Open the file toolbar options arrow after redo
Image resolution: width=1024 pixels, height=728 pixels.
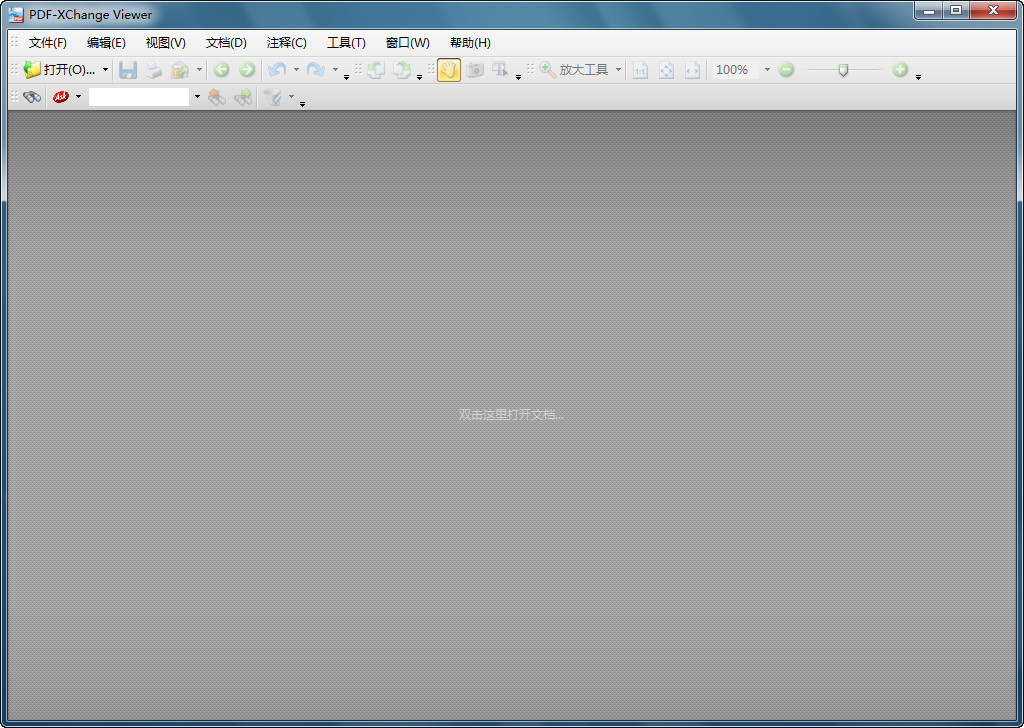(346, 77)
